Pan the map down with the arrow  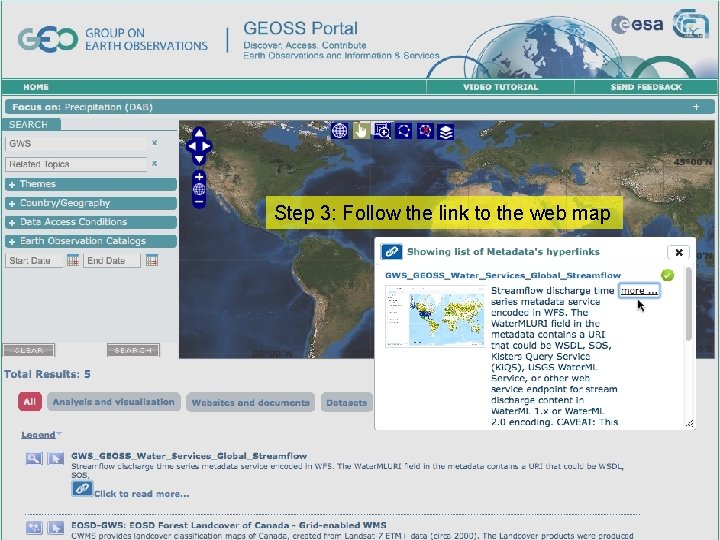199,159
